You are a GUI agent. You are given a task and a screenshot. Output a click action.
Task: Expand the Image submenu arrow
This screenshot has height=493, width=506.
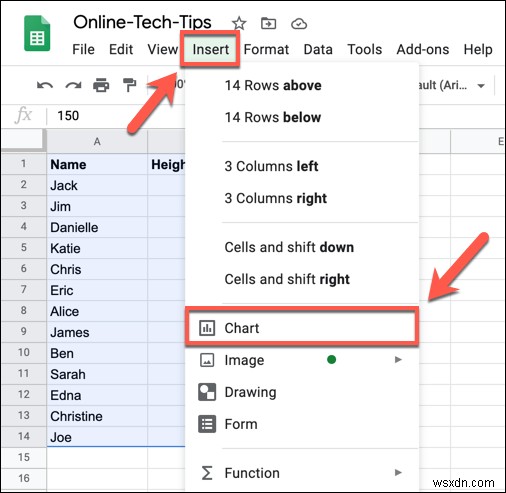point(398,359)
